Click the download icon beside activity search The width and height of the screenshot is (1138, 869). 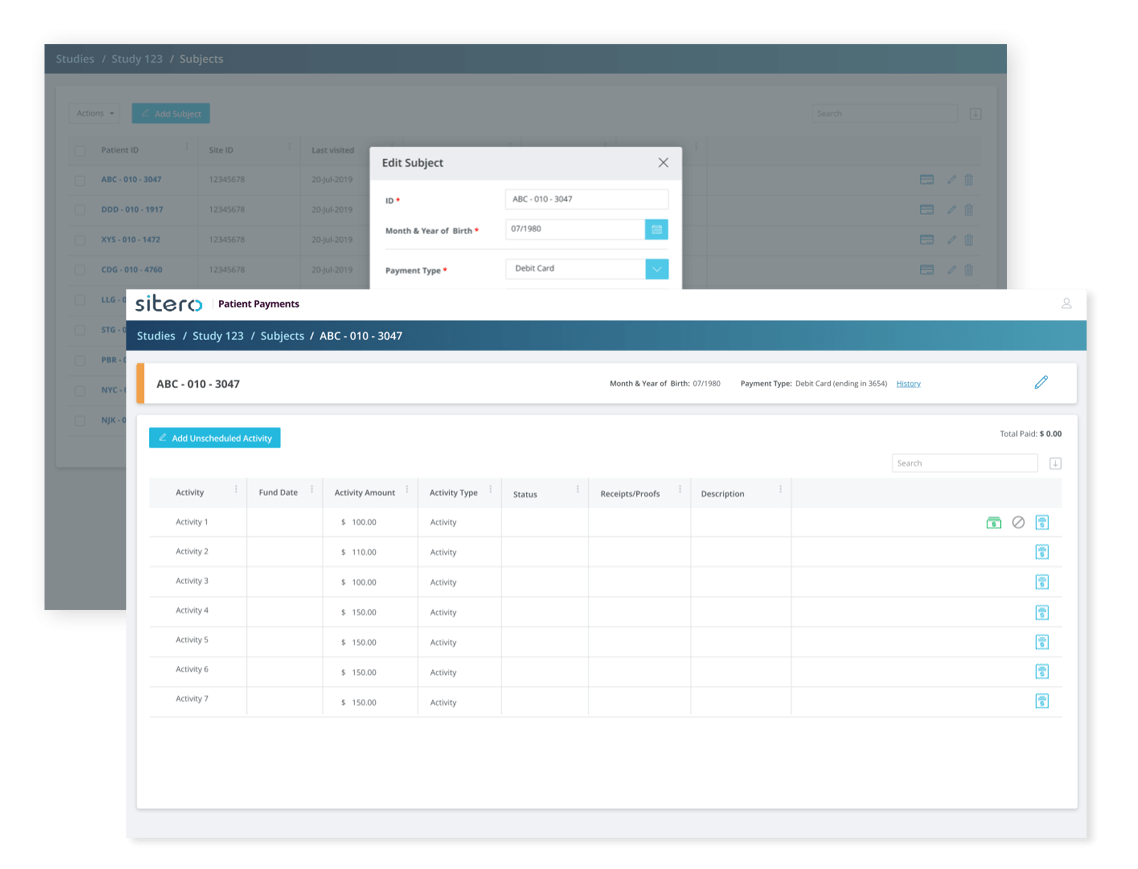point(1055,463)
